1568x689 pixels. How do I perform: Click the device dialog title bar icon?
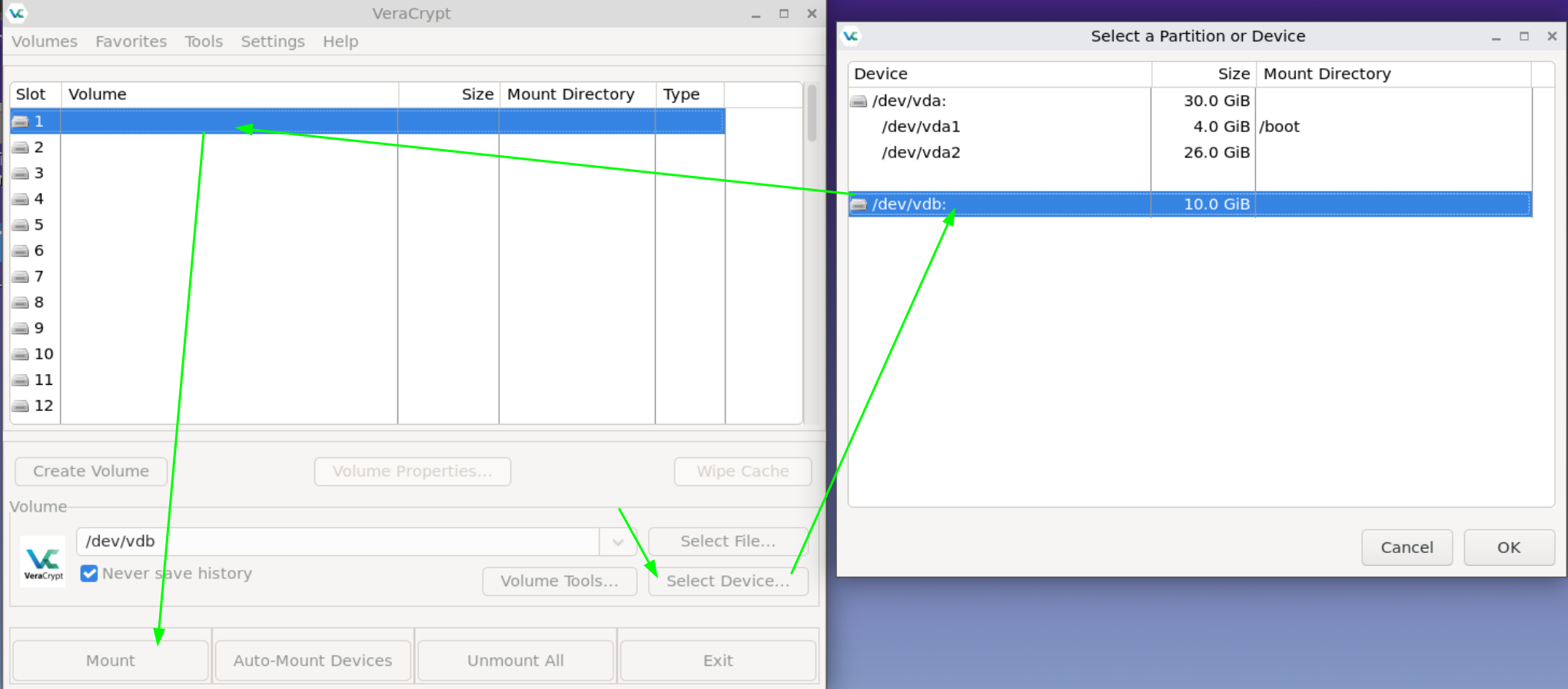coord(851,35)
